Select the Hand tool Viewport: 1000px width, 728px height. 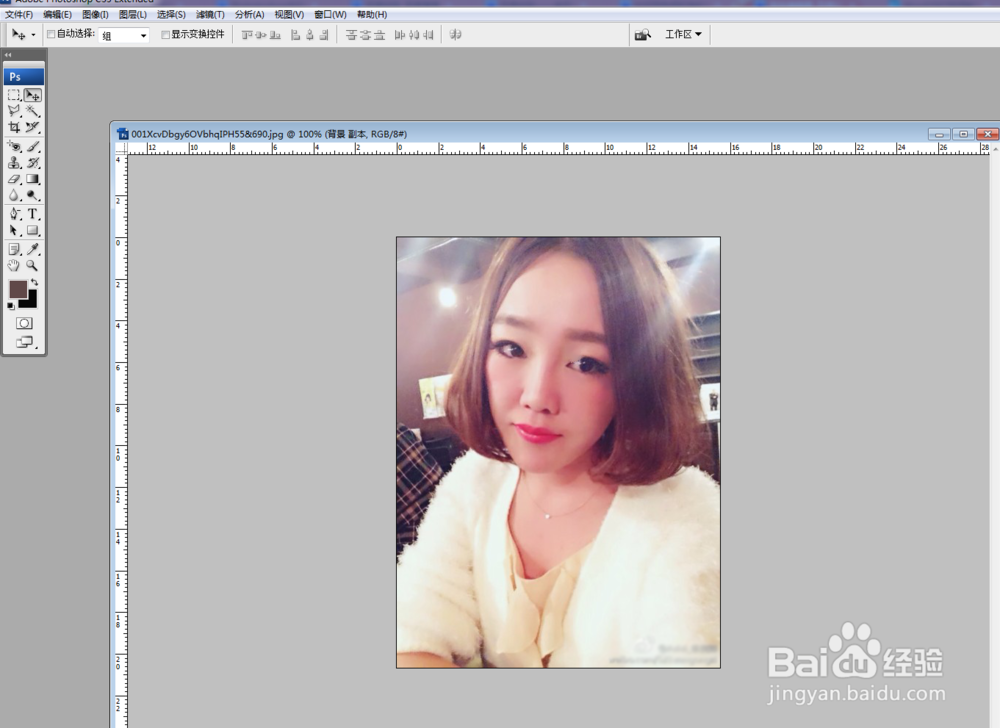pos(14,266)
